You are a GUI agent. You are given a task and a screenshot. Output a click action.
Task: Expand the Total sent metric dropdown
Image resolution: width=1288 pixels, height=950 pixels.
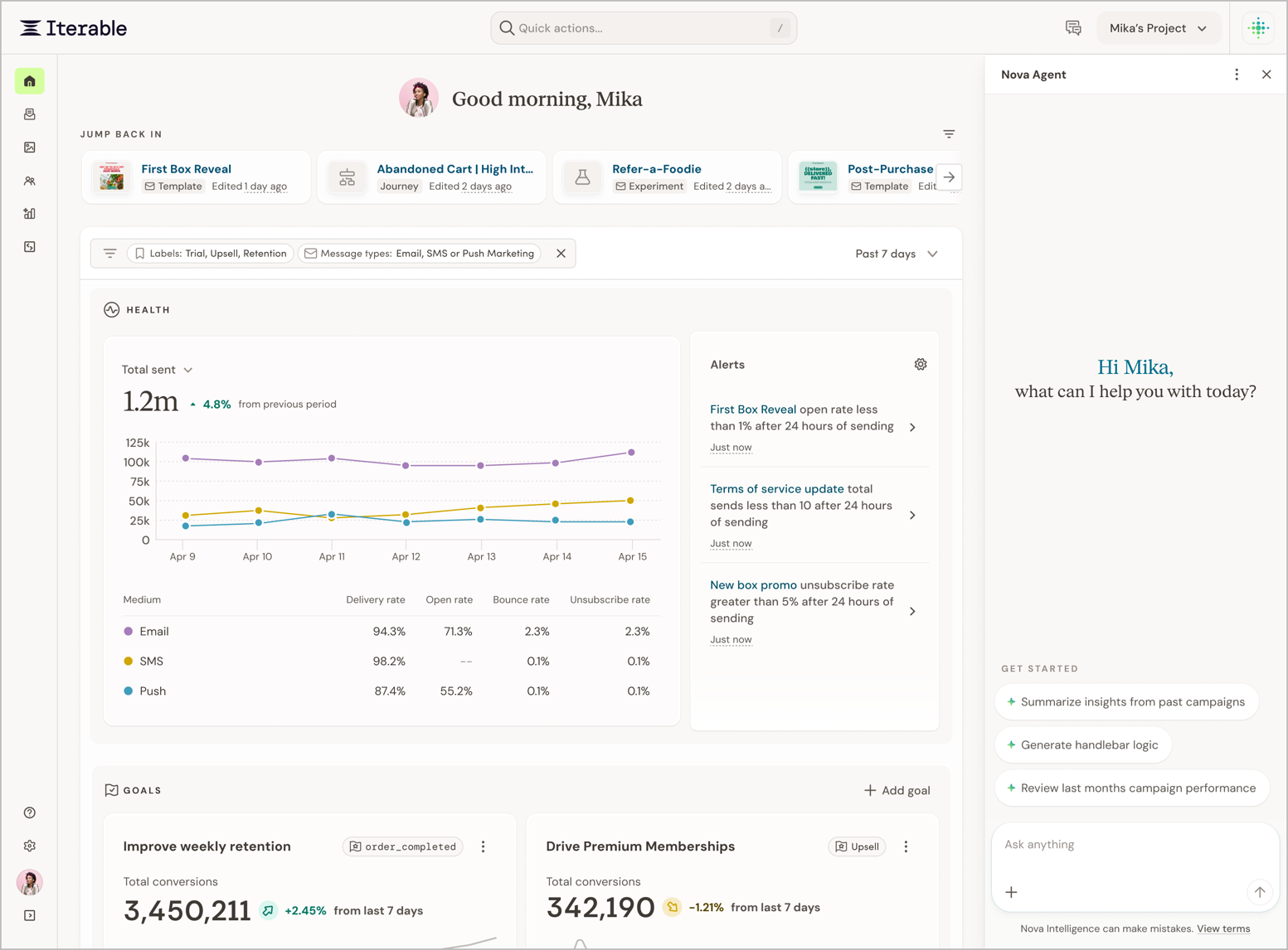point(157,370)
